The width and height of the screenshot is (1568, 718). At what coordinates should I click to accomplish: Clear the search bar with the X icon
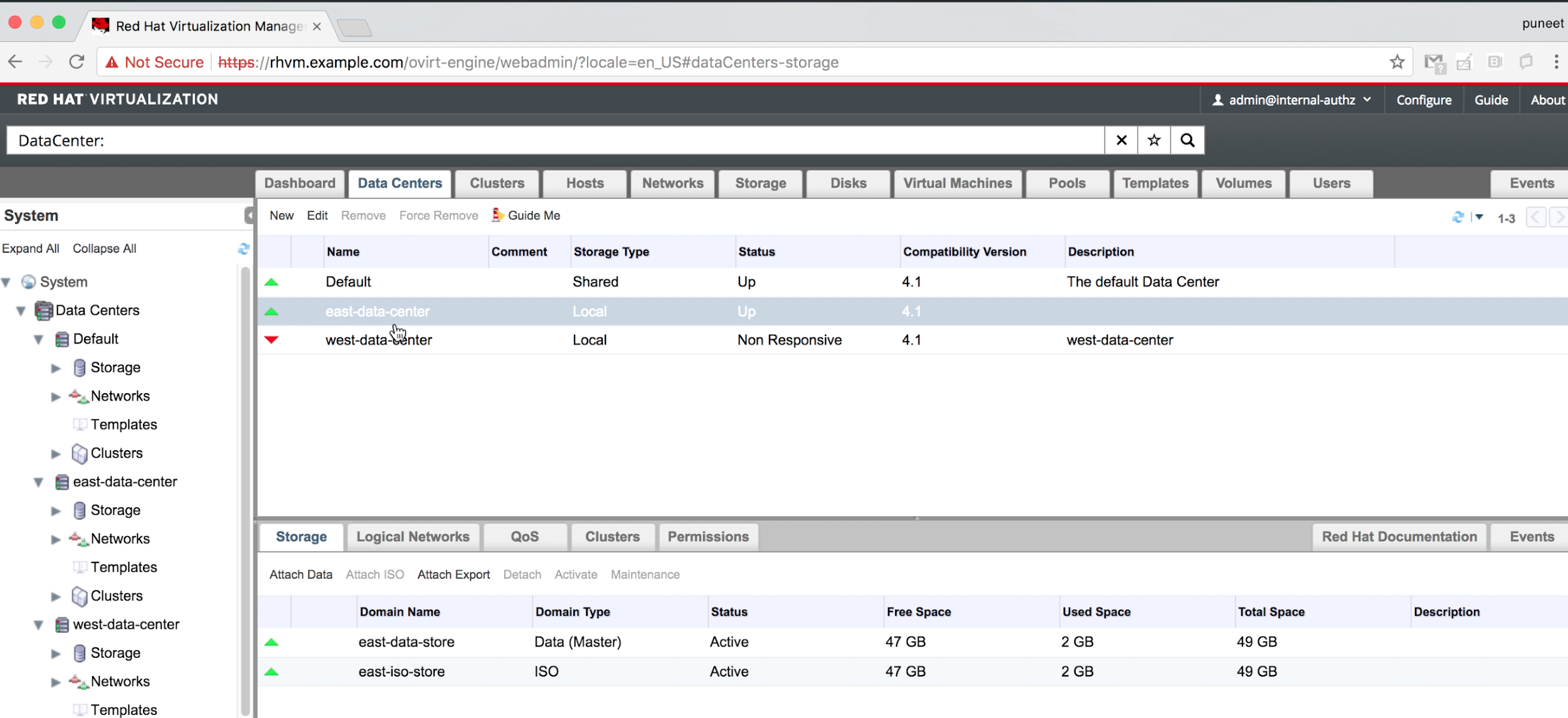1121,140
